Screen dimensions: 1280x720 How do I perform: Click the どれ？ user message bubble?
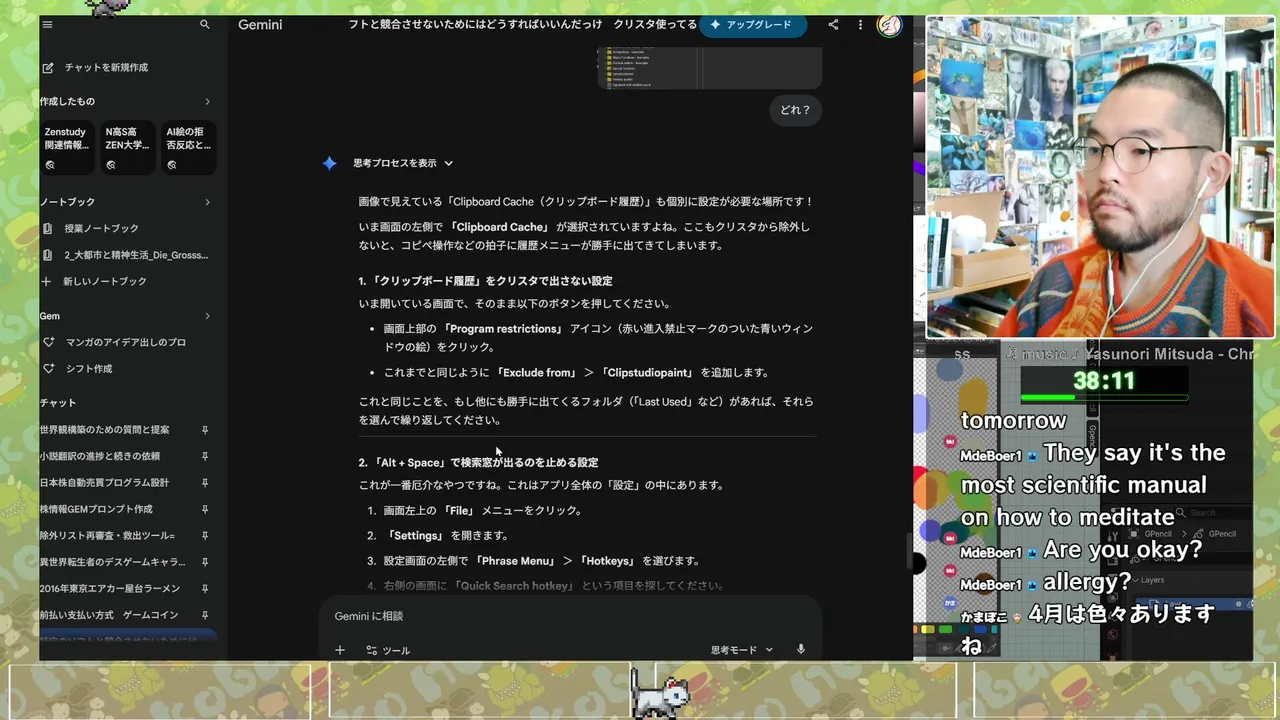[x=795, y=110]
